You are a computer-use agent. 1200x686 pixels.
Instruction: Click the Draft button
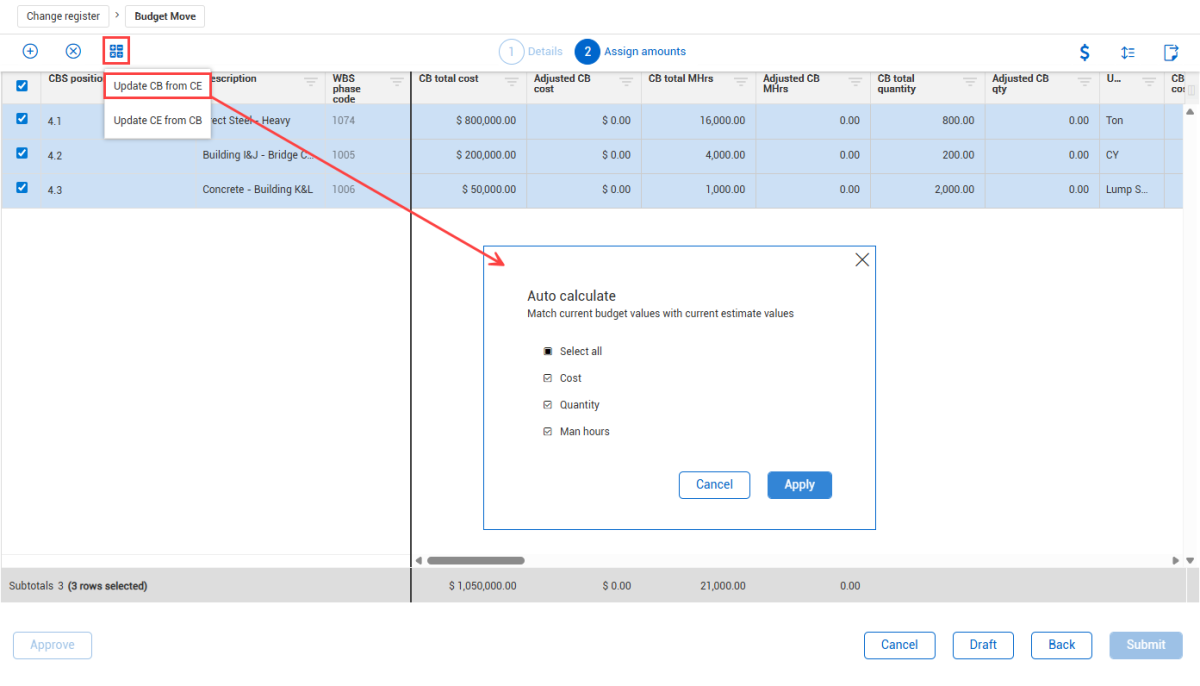point(982,645)
